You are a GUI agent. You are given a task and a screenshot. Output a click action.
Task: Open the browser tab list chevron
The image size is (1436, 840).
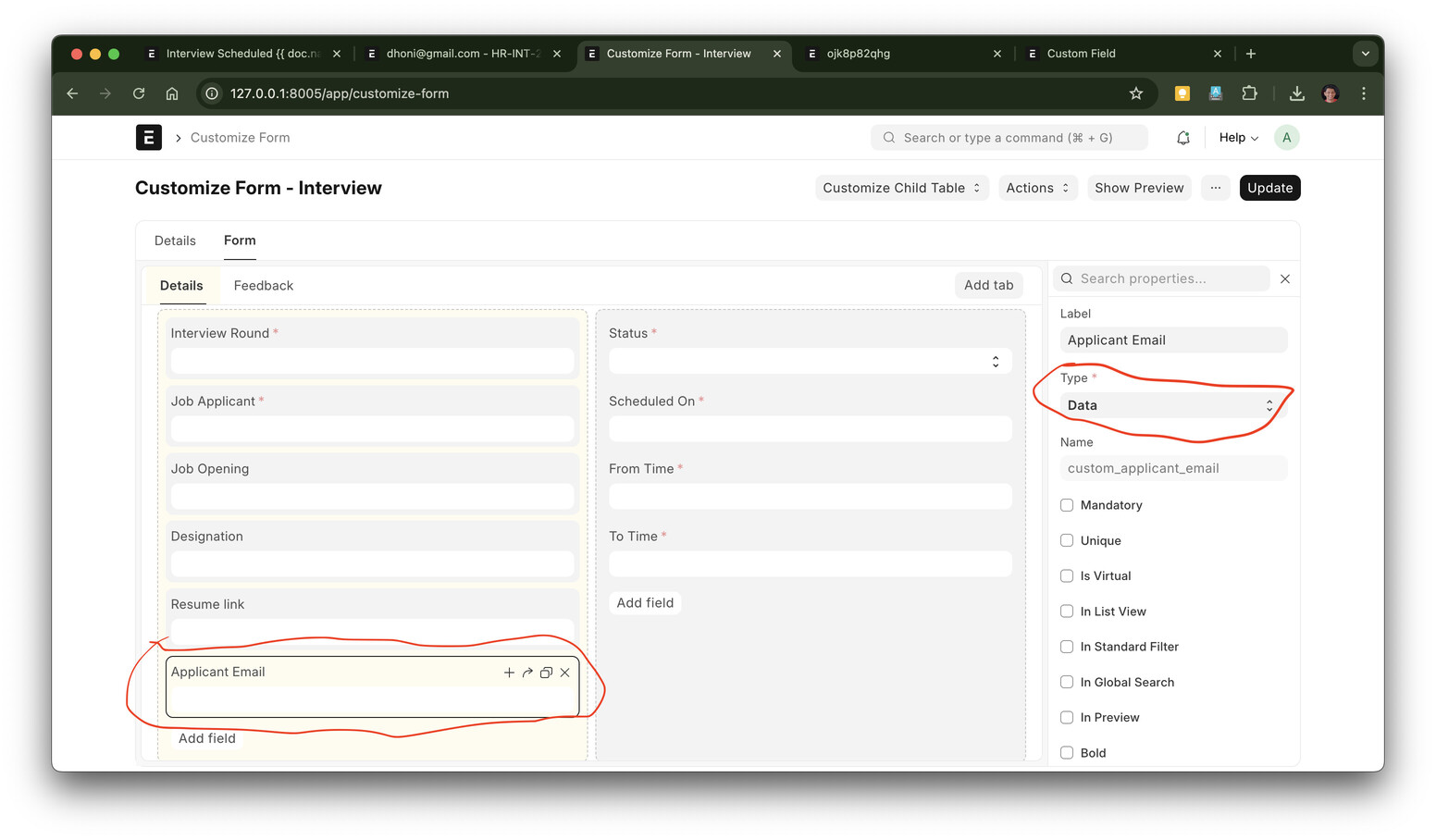(x=1365, y=54)
